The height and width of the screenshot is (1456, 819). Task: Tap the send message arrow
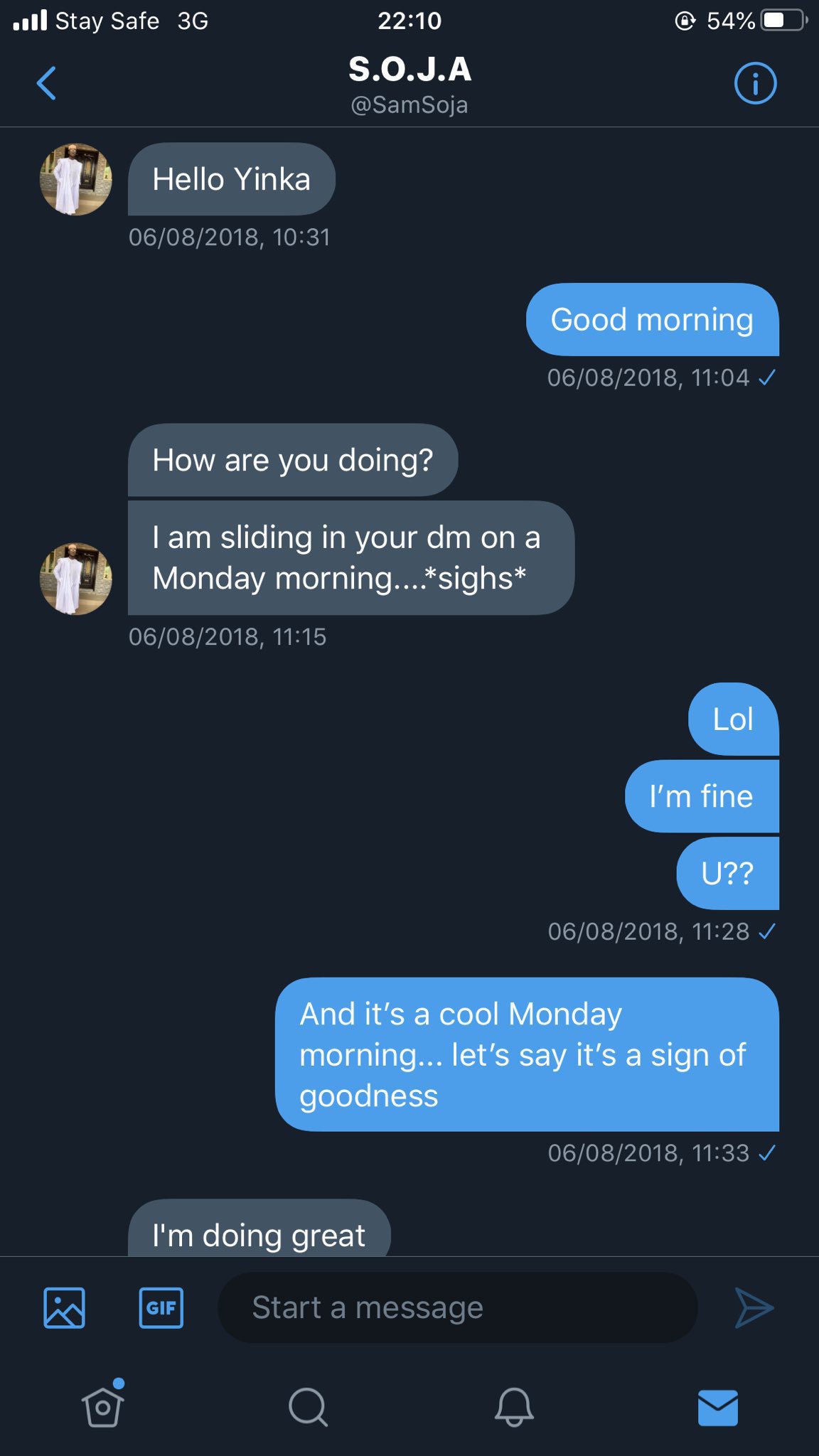pyautogui.click(x=754, y=1307)
